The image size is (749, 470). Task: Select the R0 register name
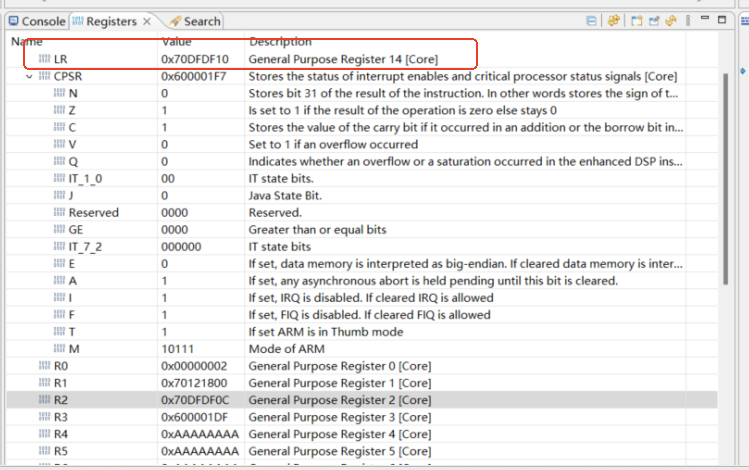61,366
